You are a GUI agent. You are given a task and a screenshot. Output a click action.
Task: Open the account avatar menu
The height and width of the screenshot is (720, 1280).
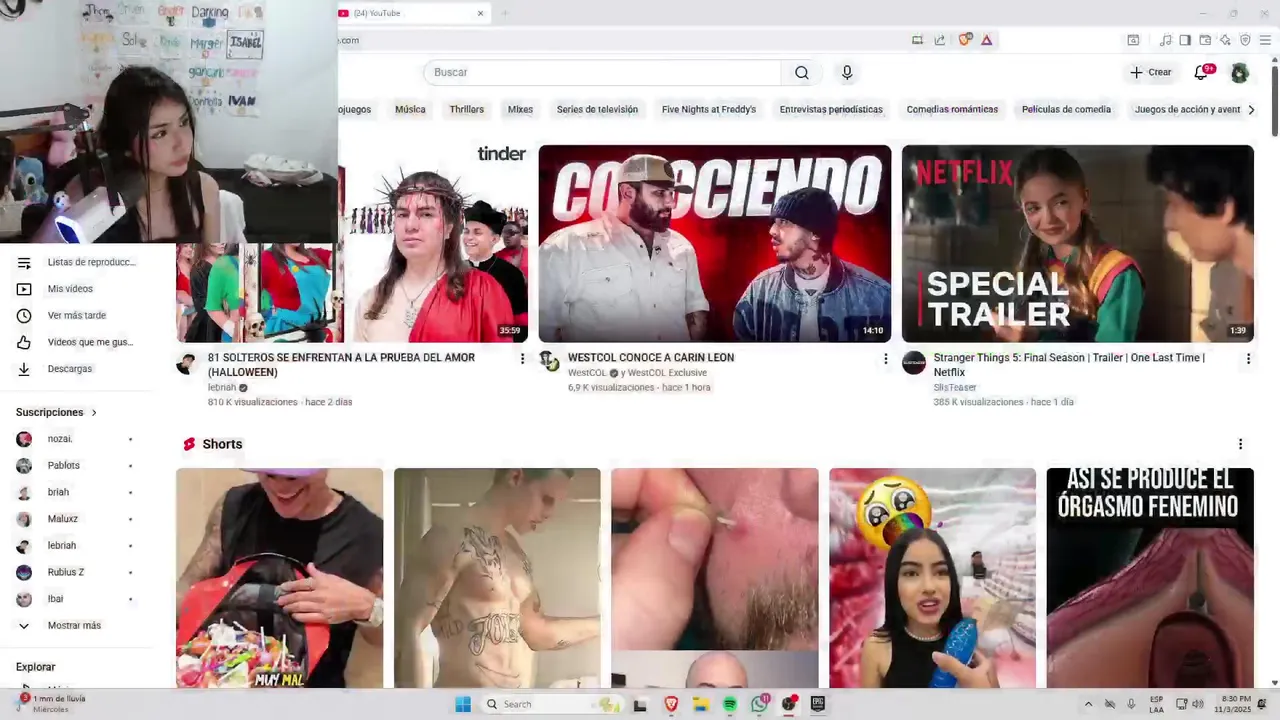click(x=1240, y=72)
